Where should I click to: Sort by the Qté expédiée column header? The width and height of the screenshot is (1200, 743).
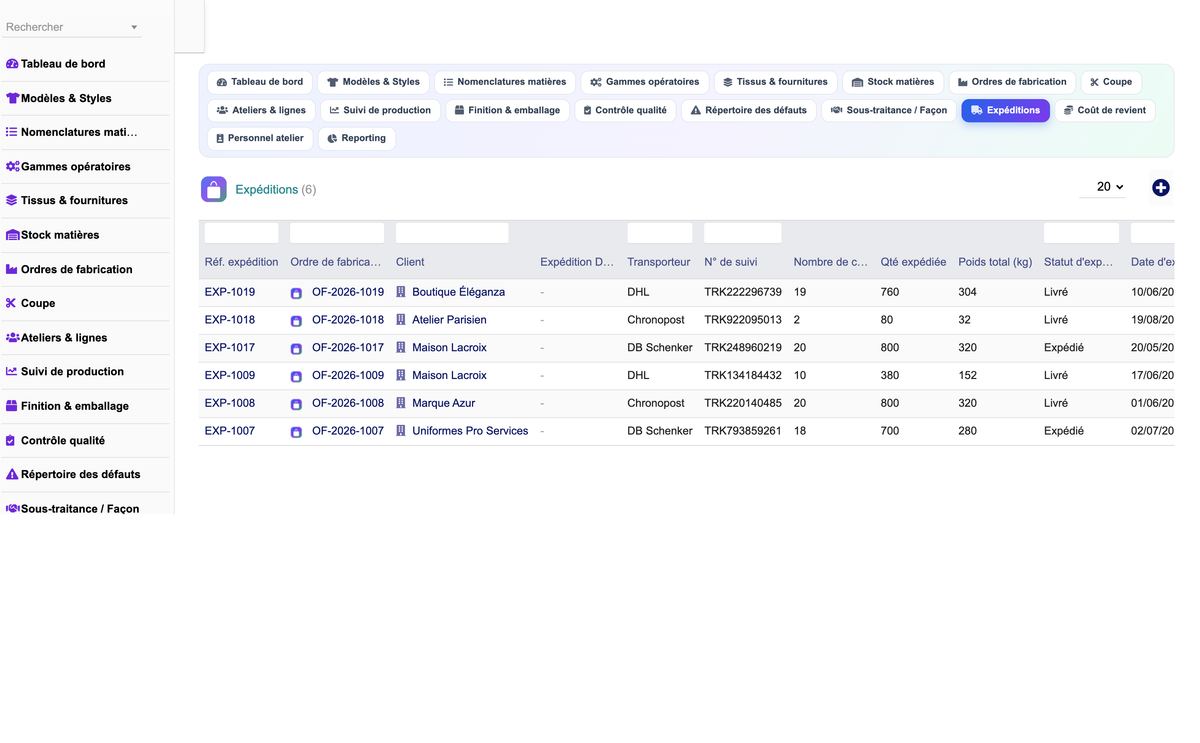pos(913,262)
